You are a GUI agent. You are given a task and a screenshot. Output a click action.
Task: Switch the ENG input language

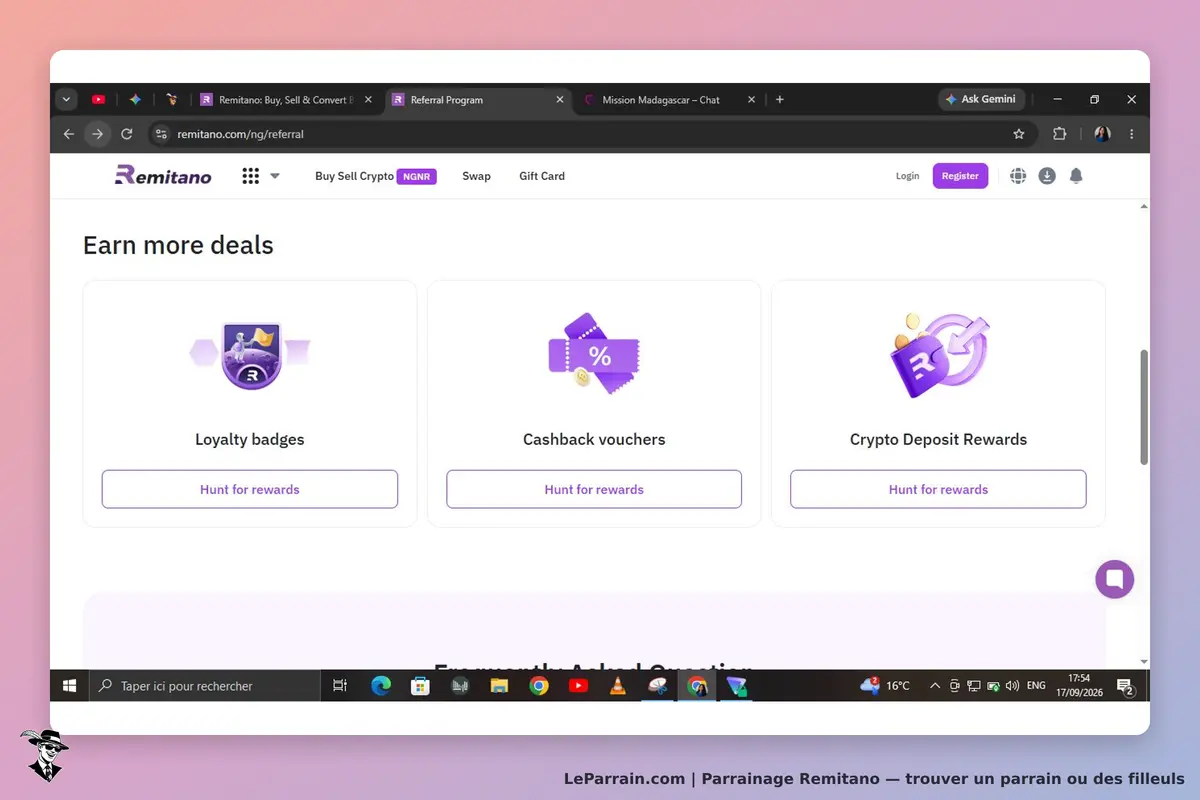tap(1036, 686)
